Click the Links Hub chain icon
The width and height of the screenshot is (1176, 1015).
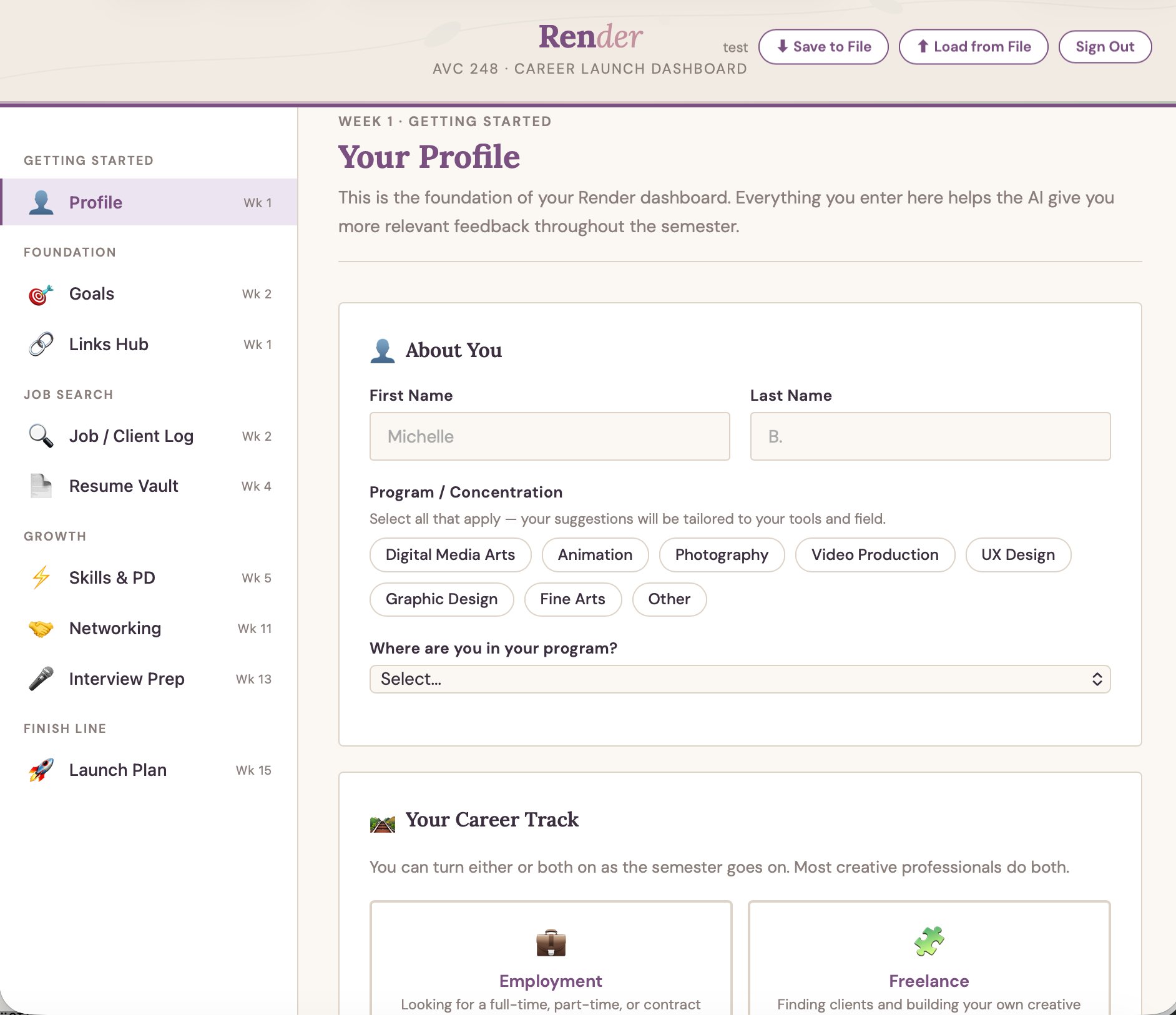(x=41, y=345)
